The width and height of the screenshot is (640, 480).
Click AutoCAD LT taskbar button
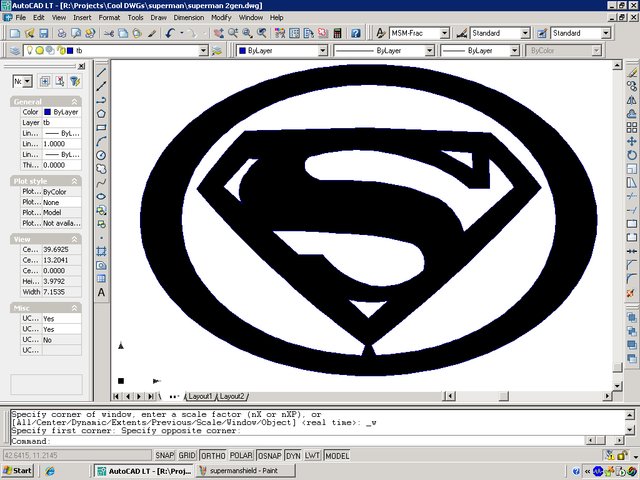144,471
